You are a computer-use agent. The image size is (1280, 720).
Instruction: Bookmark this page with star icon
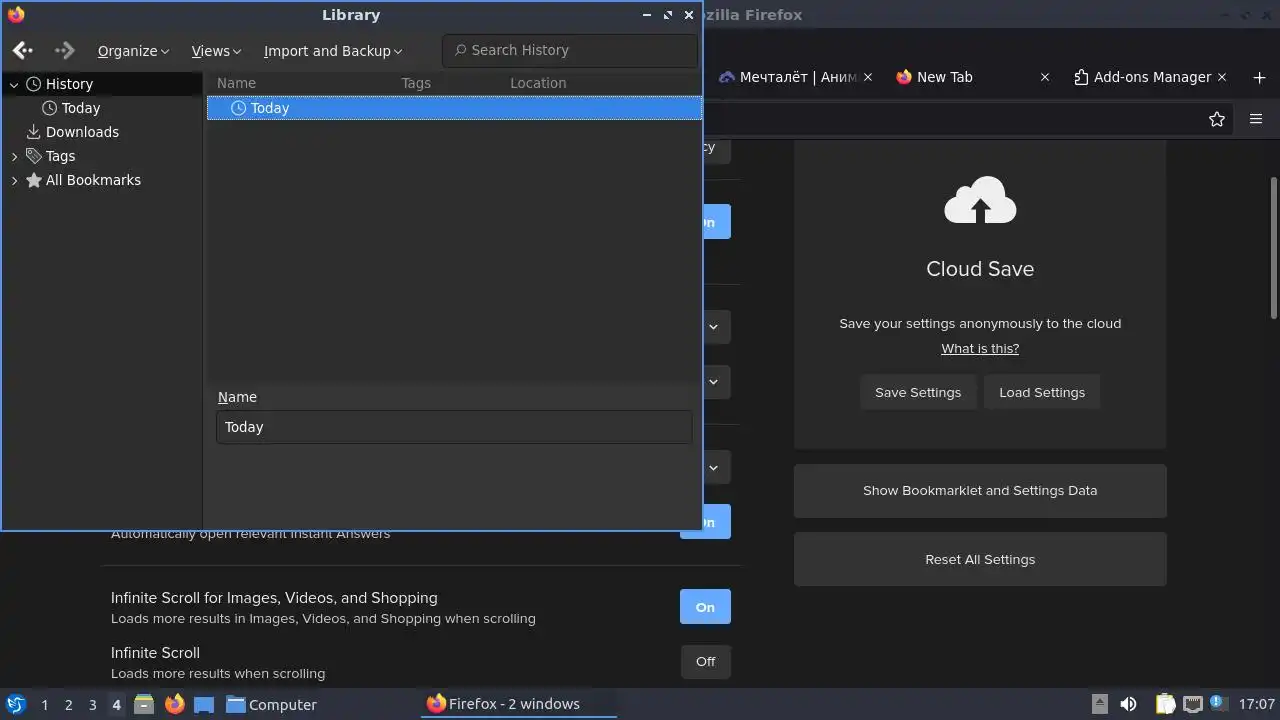coord(1217,119)
